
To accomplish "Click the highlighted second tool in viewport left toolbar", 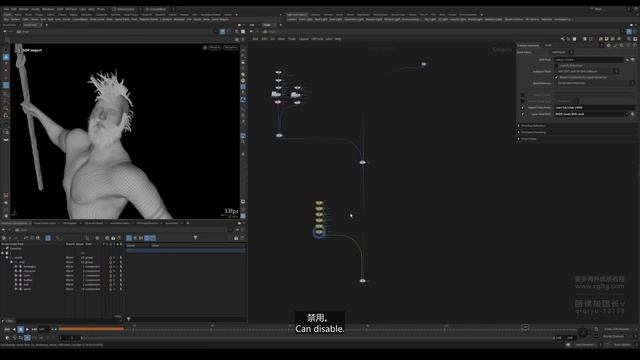I will pyautogui.click(x=6, y=57).
